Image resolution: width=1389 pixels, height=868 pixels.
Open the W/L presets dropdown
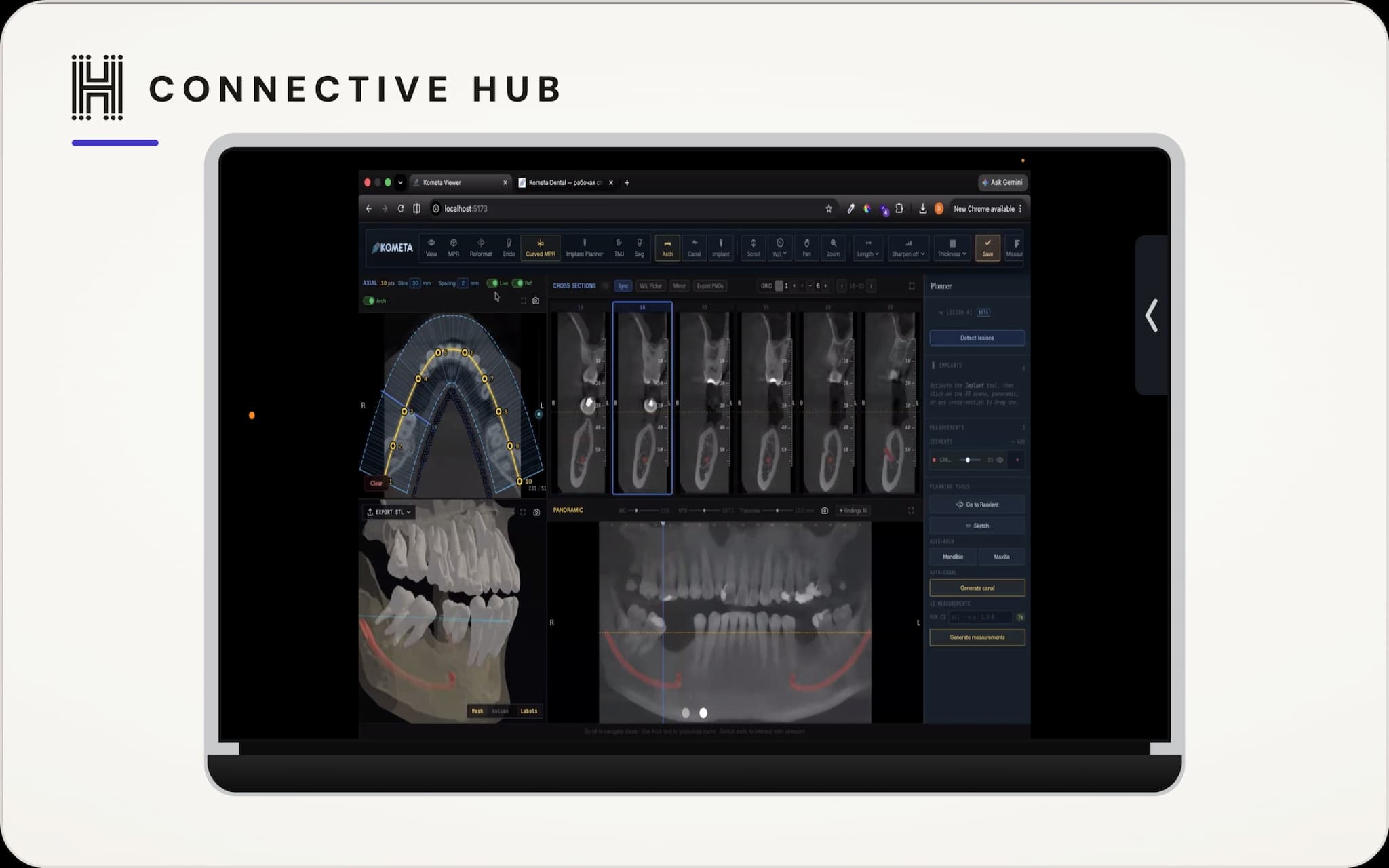(x=780, y=248)
